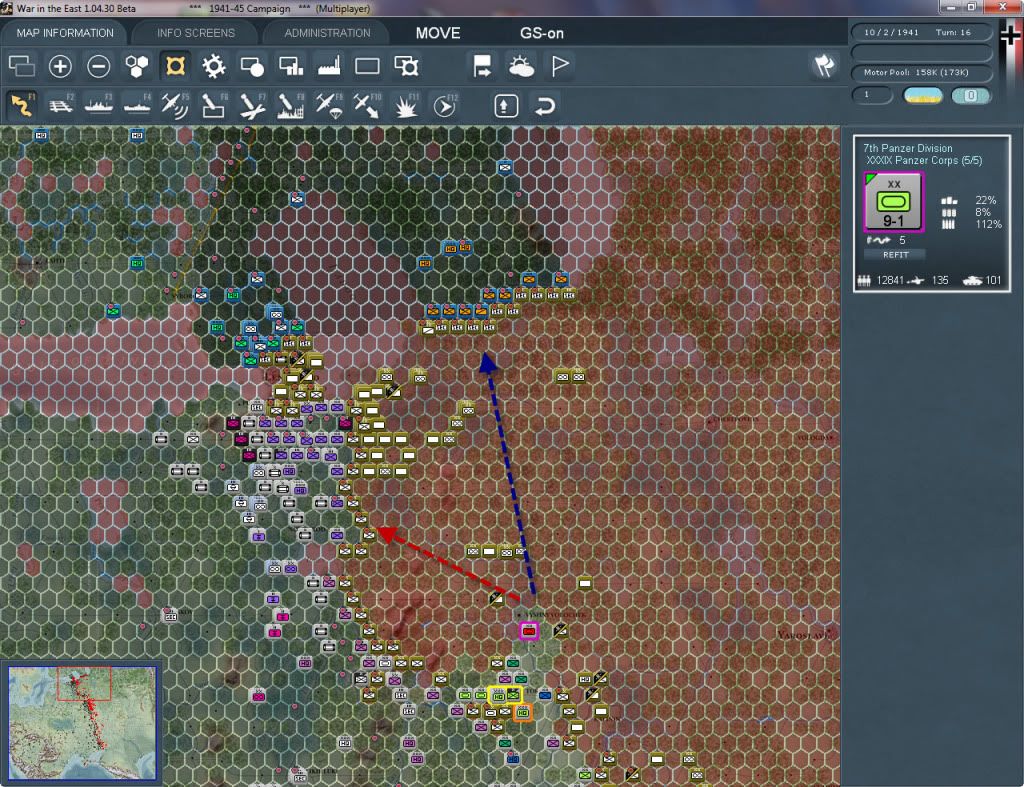Click the screen with bar chart icon

pos(291,66)
